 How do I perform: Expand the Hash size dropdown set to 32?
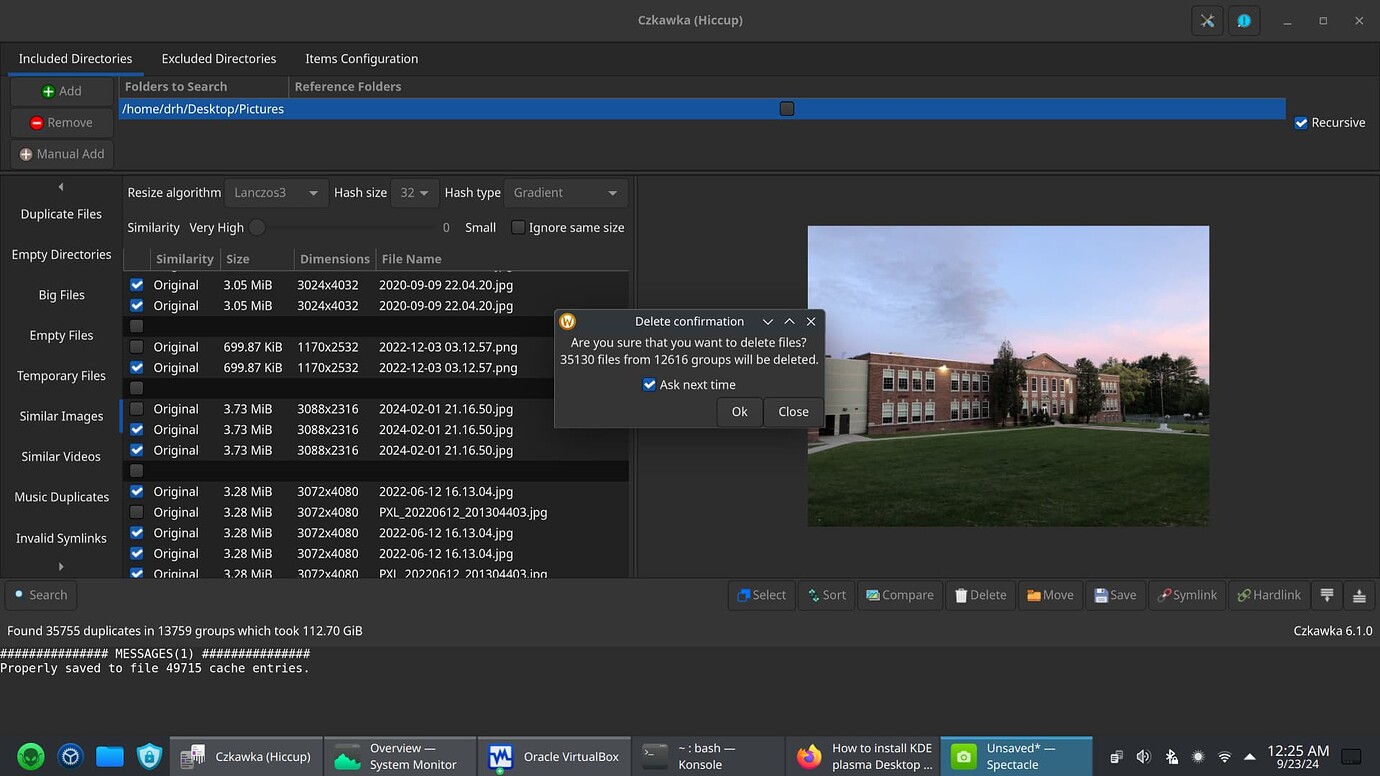point(413,192)
